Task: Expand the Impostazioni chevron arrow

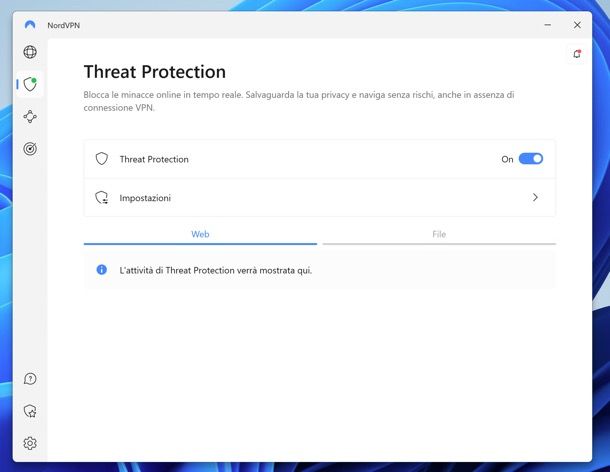Action: (x=535, y=197)
